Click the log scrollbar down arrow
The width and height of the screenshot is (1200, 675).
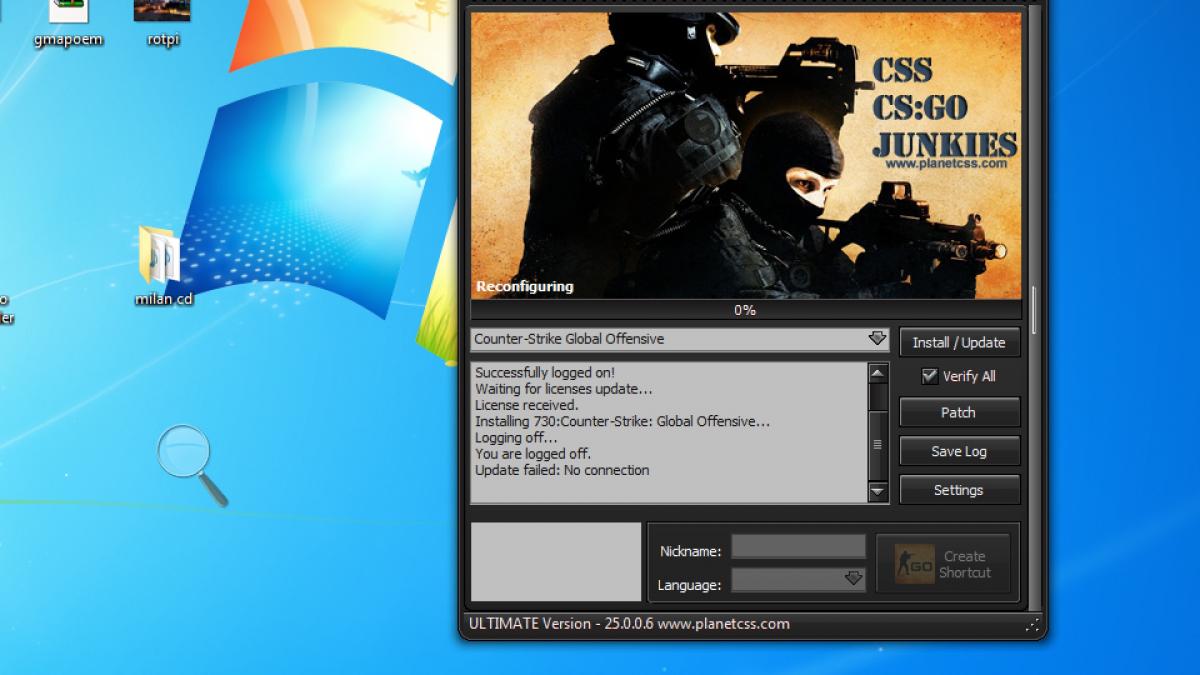point(878,492)
